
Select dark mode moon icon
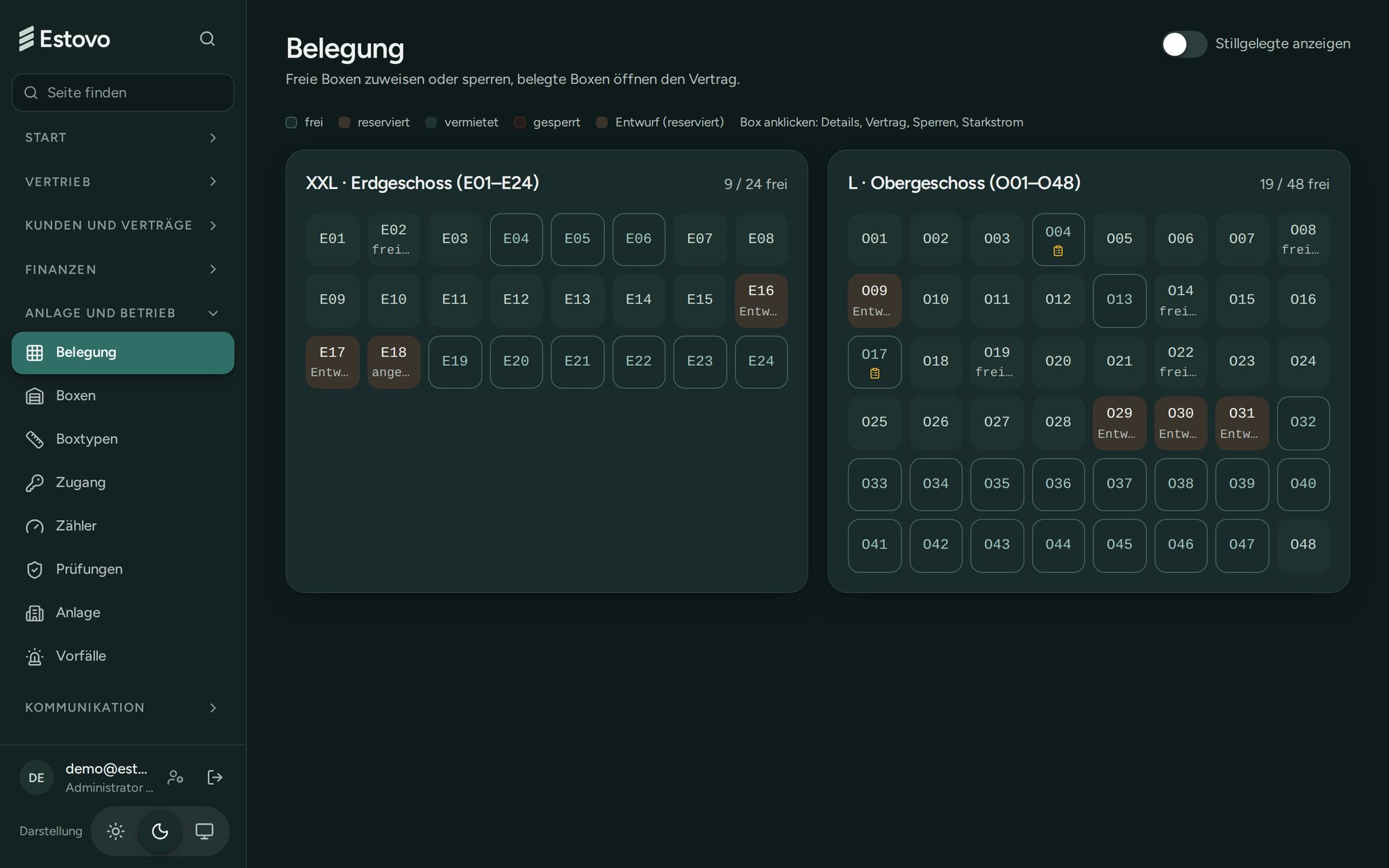coord(160,831)
